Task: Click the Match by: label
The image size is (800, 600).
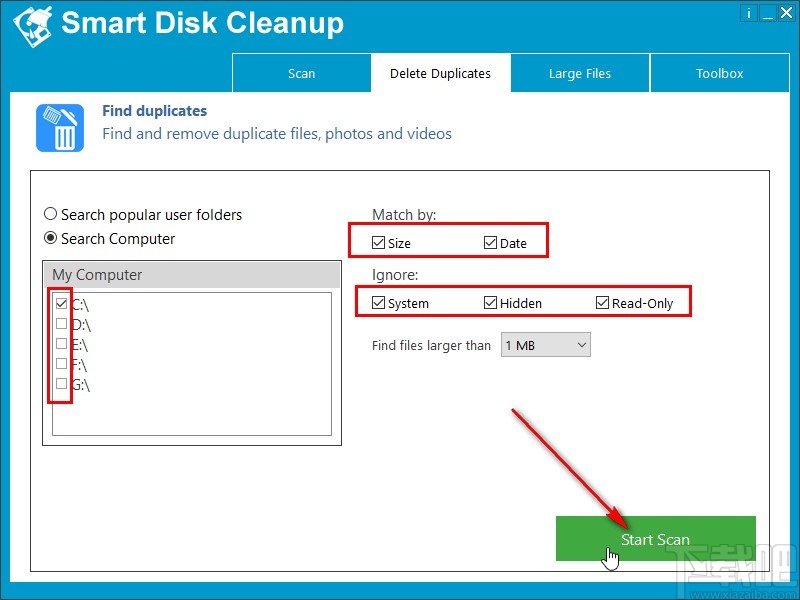Action: 404,215
